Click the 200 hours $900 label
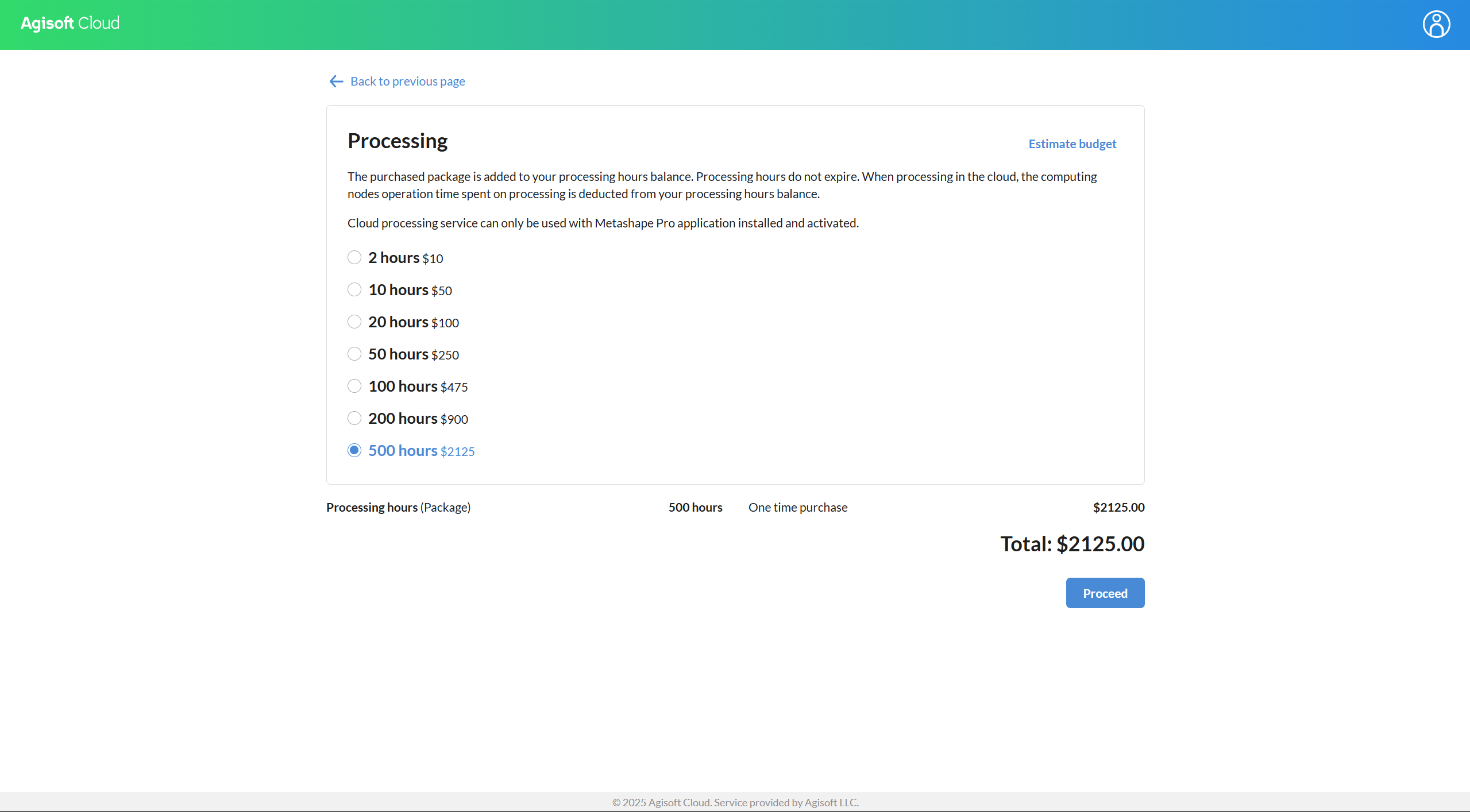Viewport: 1470px width, 812px height. [418, 419]
